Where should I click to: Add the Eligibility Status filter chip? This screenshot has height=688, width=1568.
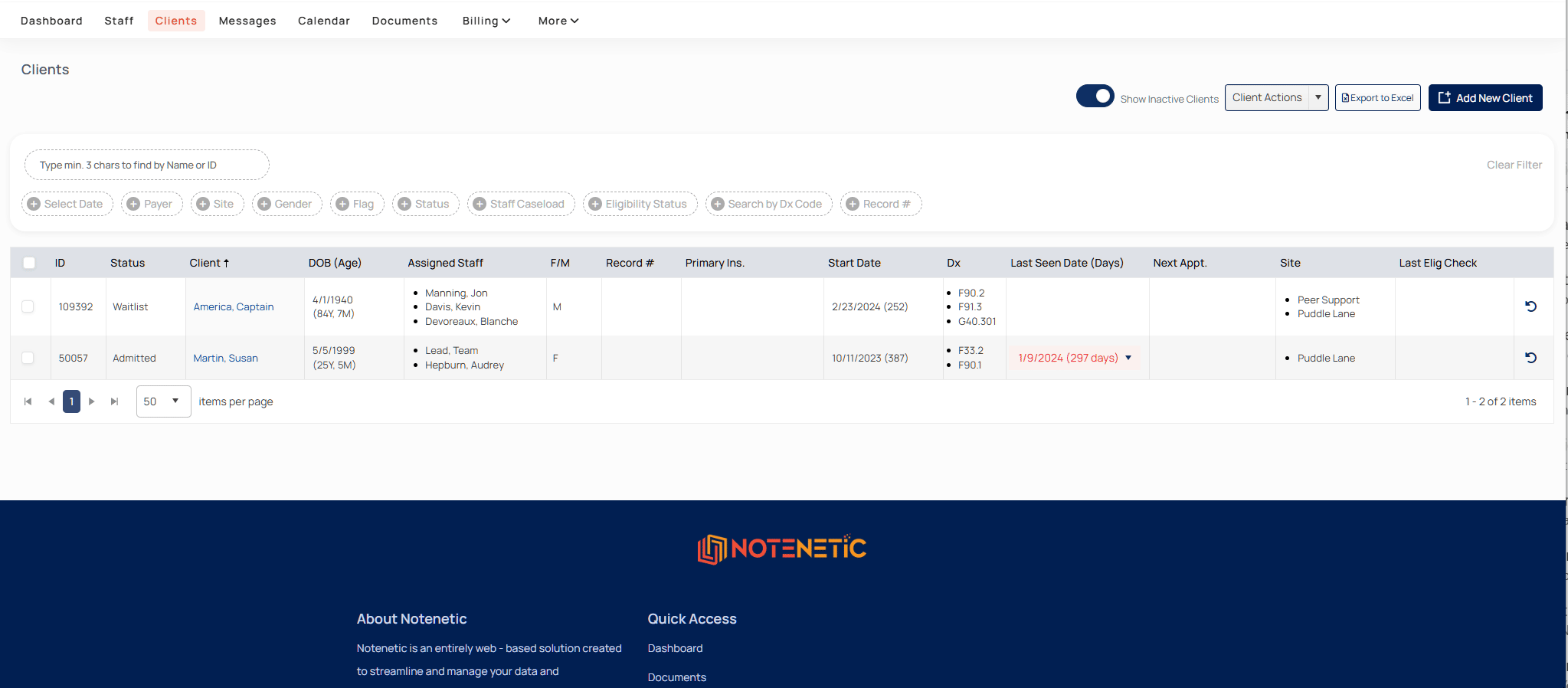640,204
